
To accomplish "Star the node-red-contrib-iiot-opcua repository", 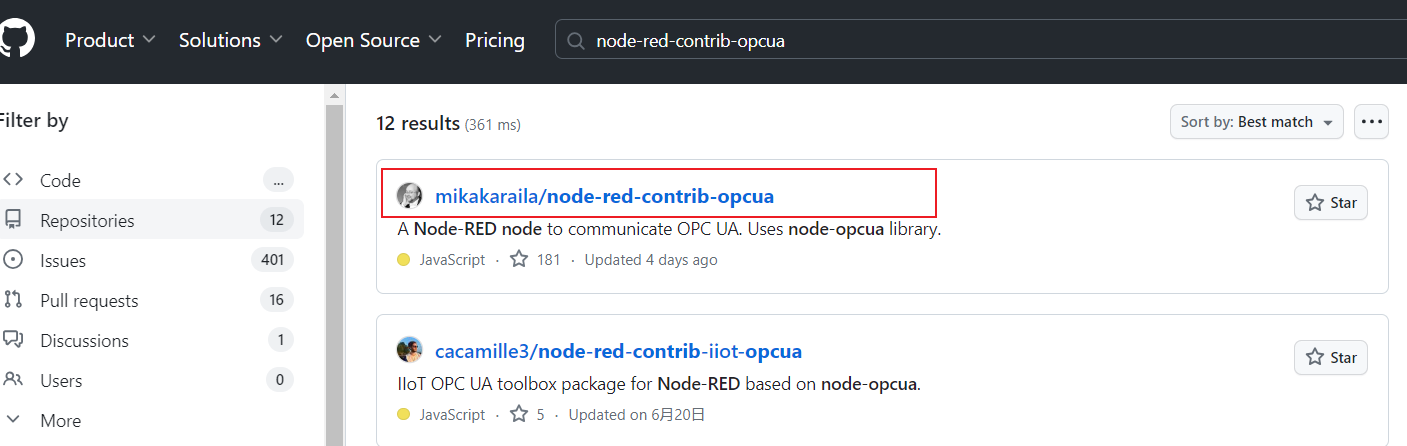I will 1331,358.
